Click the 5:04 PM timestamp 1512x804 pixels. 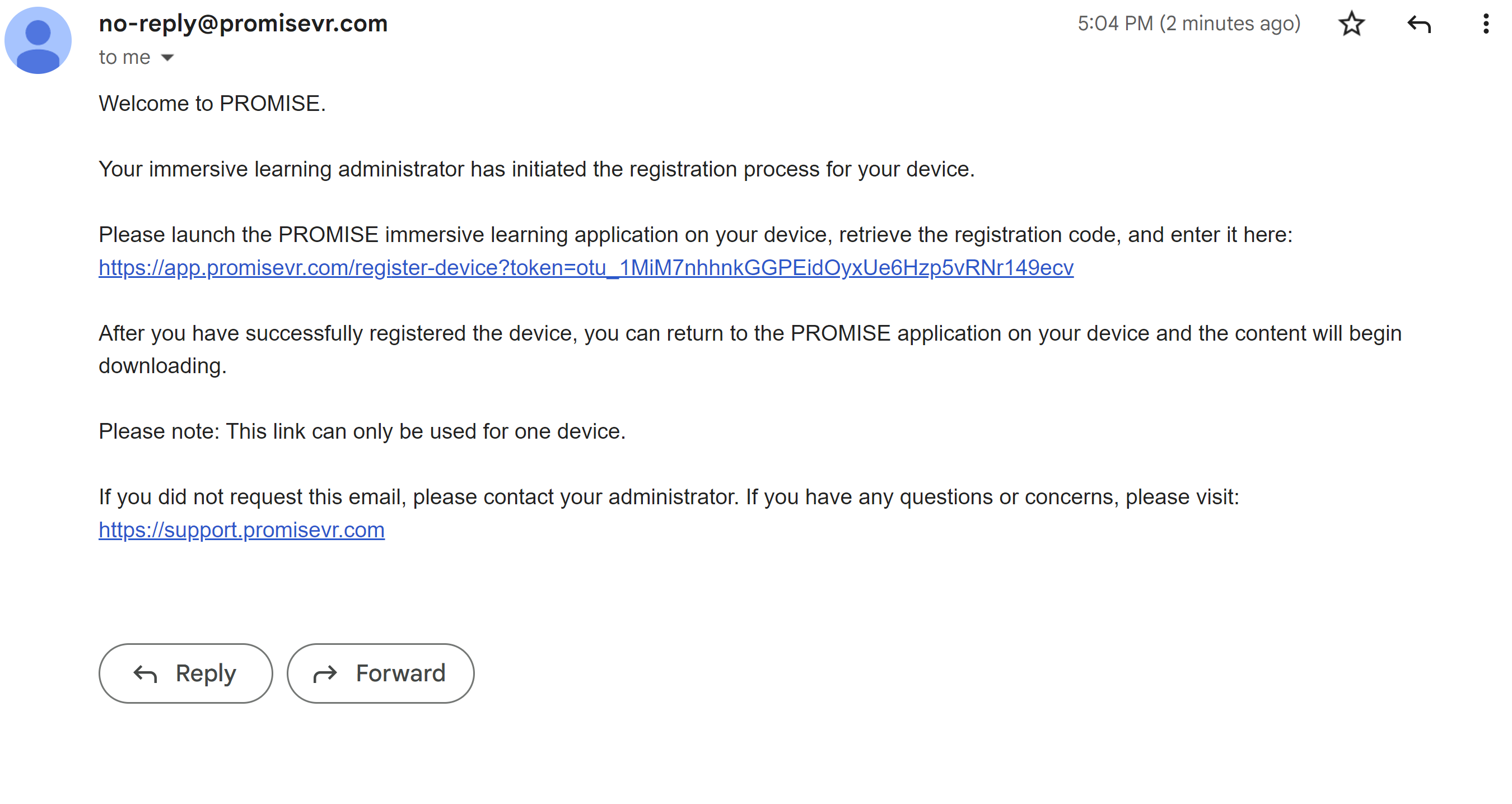[x=1188, y=24]
